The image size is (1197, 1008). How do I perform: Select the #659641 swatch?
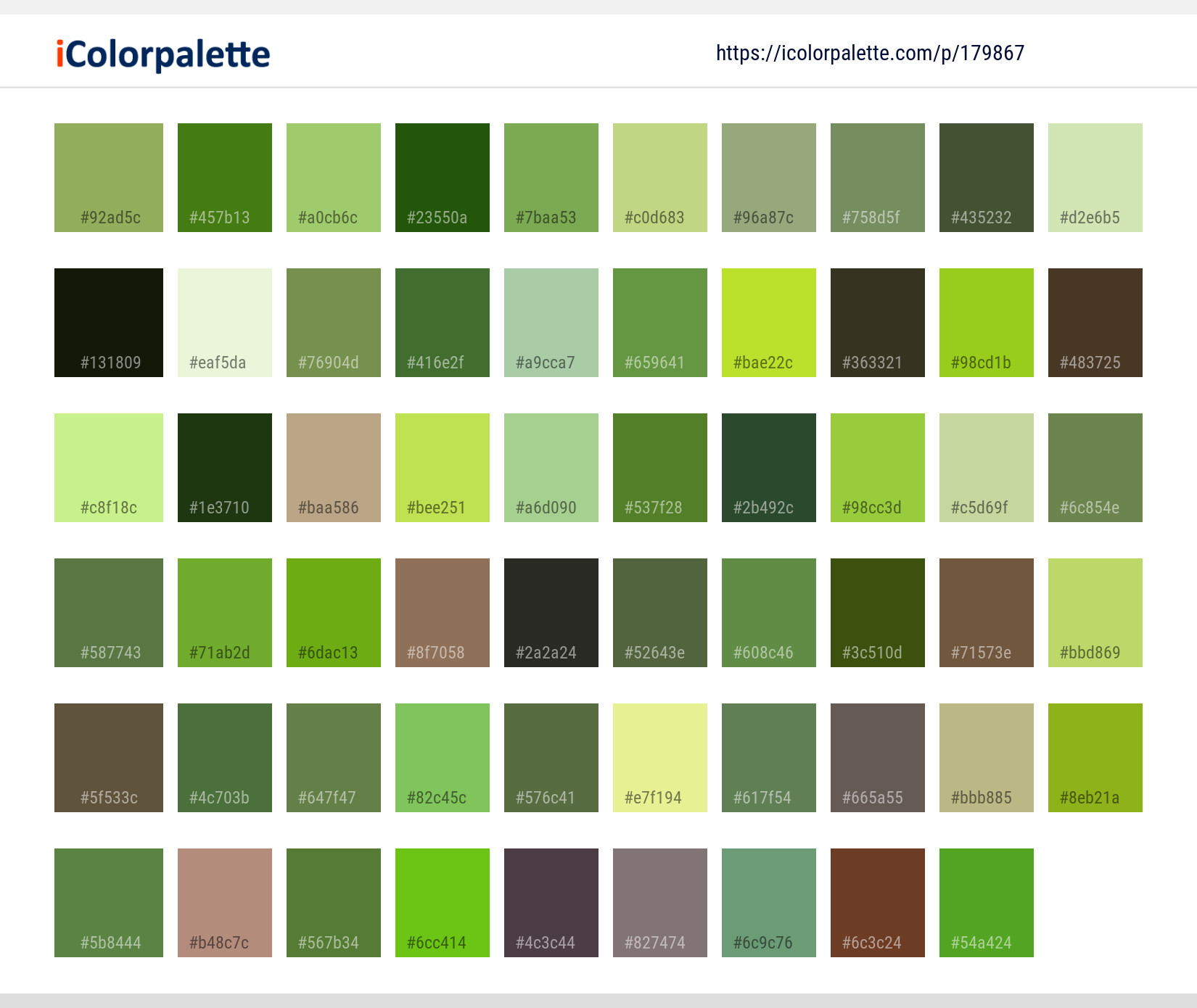tap(660, 323)
